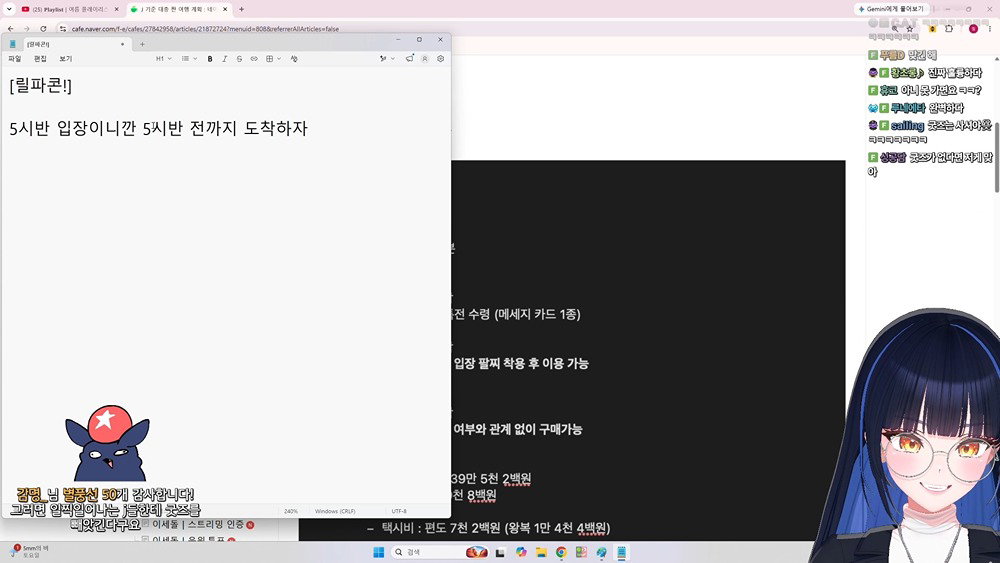Open Notepad 편집 menu
The height and width of the screenshot is (563, 1000).
tap(40, 59)
